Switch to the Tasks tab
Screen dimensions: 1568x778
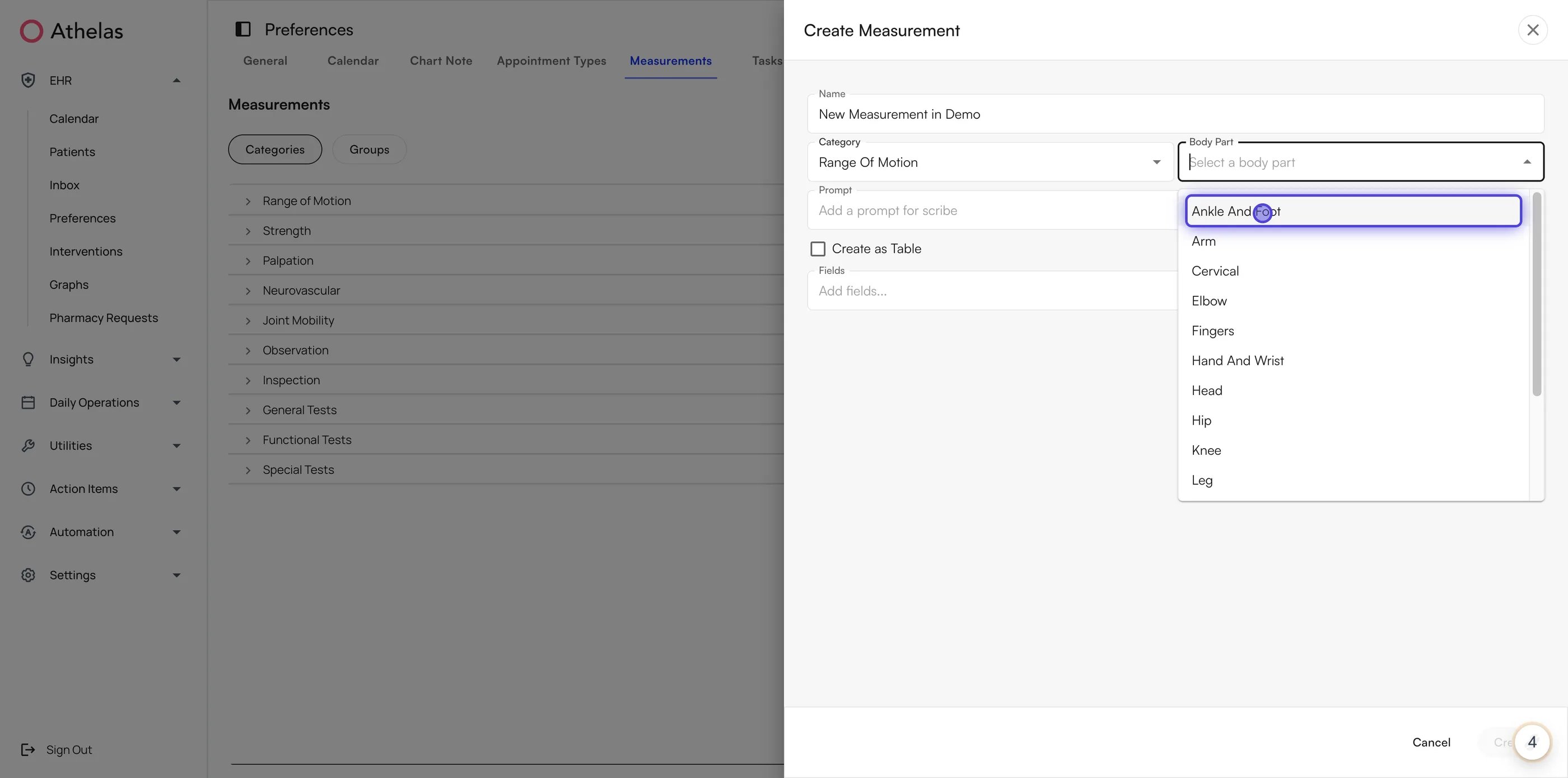tap(767, 61)
